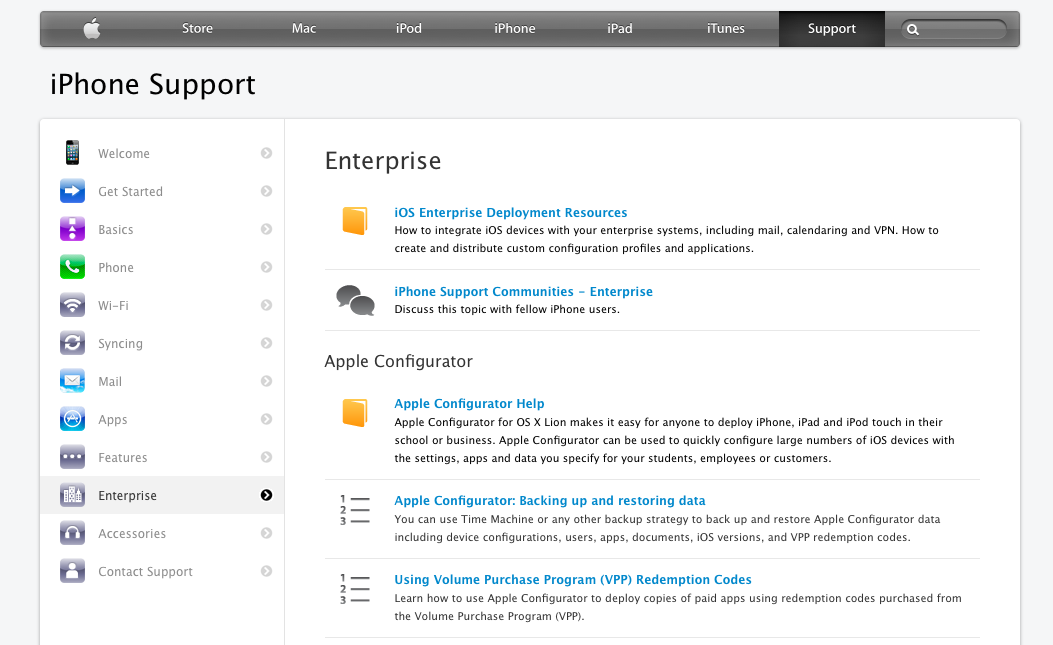Select the green Phone icon

pos(72,268)
